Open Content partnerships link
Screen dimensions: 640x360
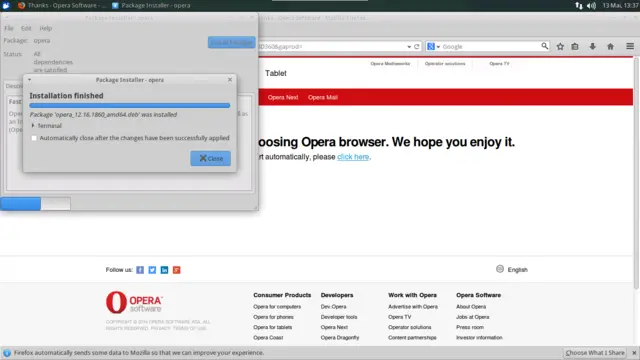412,338
